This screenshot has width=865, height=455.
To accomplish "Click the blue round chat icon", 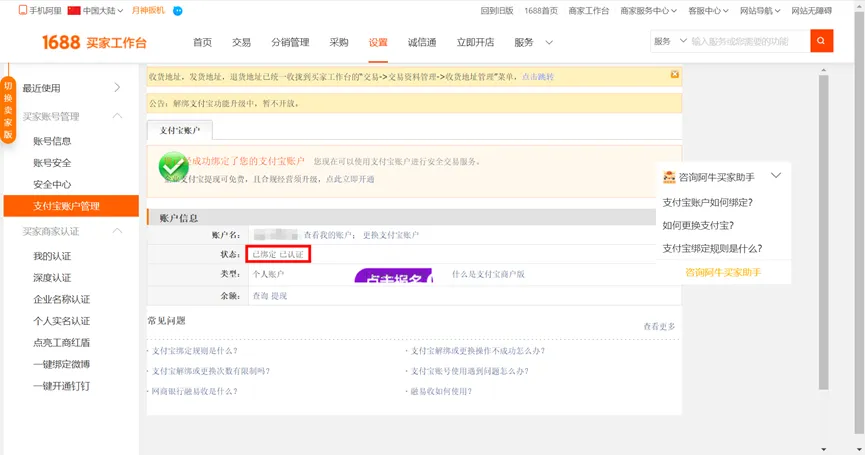I will tap(178, 10).
